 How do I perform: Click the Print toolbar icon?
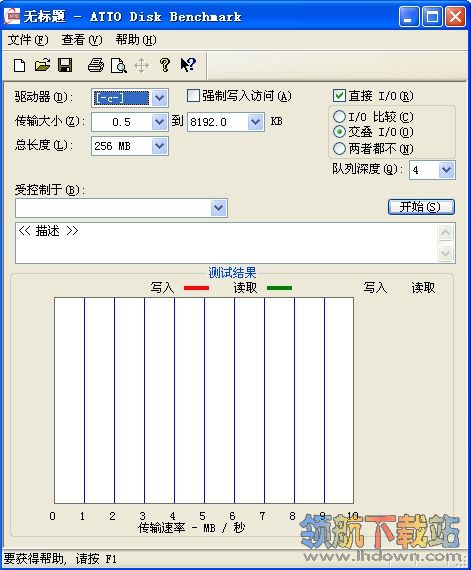pos(96,65)
